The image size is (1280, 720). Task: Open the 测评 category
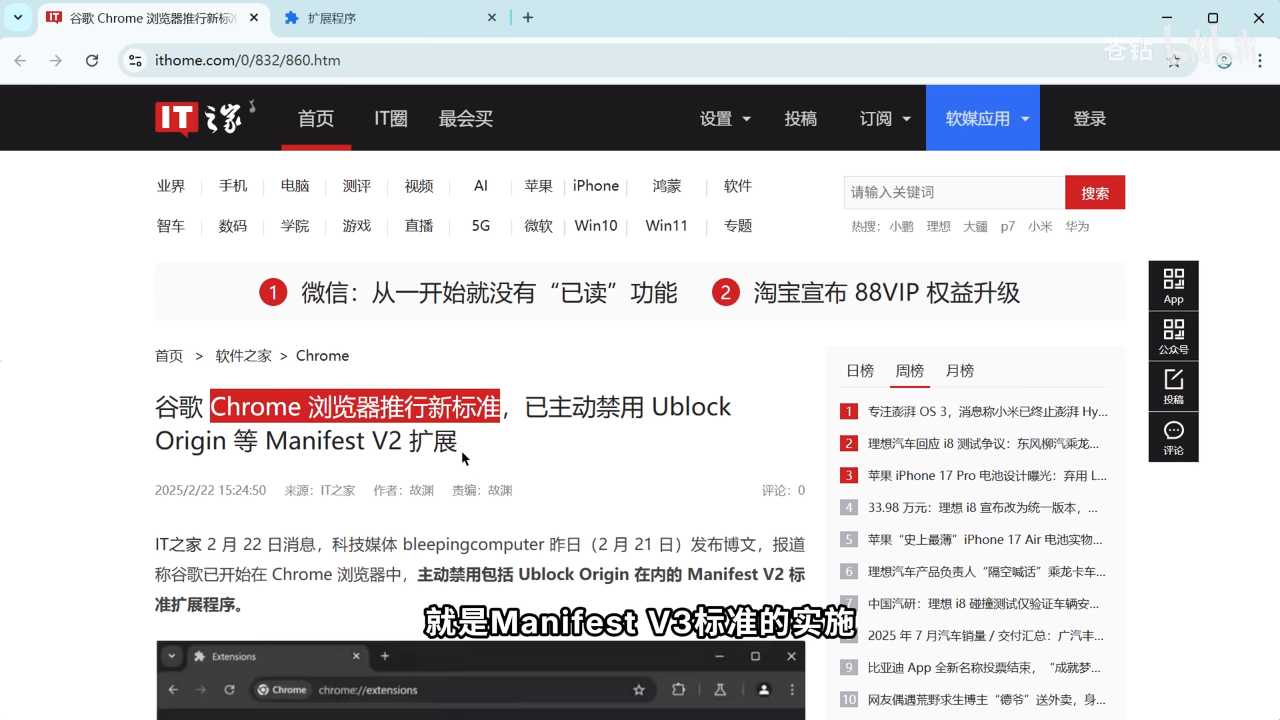[x=357, y=186]
